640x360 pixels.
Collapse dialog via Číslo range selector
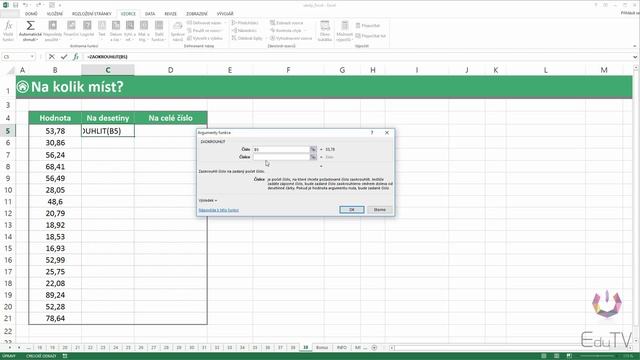(313, 149)
